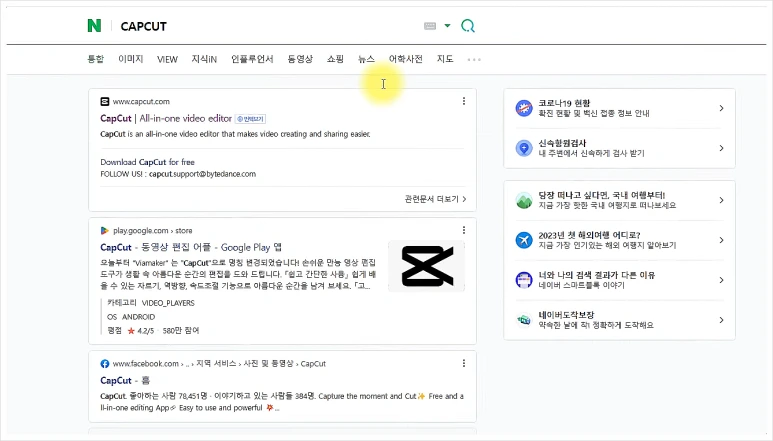Expand the 스마트블록 이야기 chevron

[x=721, y=280]
